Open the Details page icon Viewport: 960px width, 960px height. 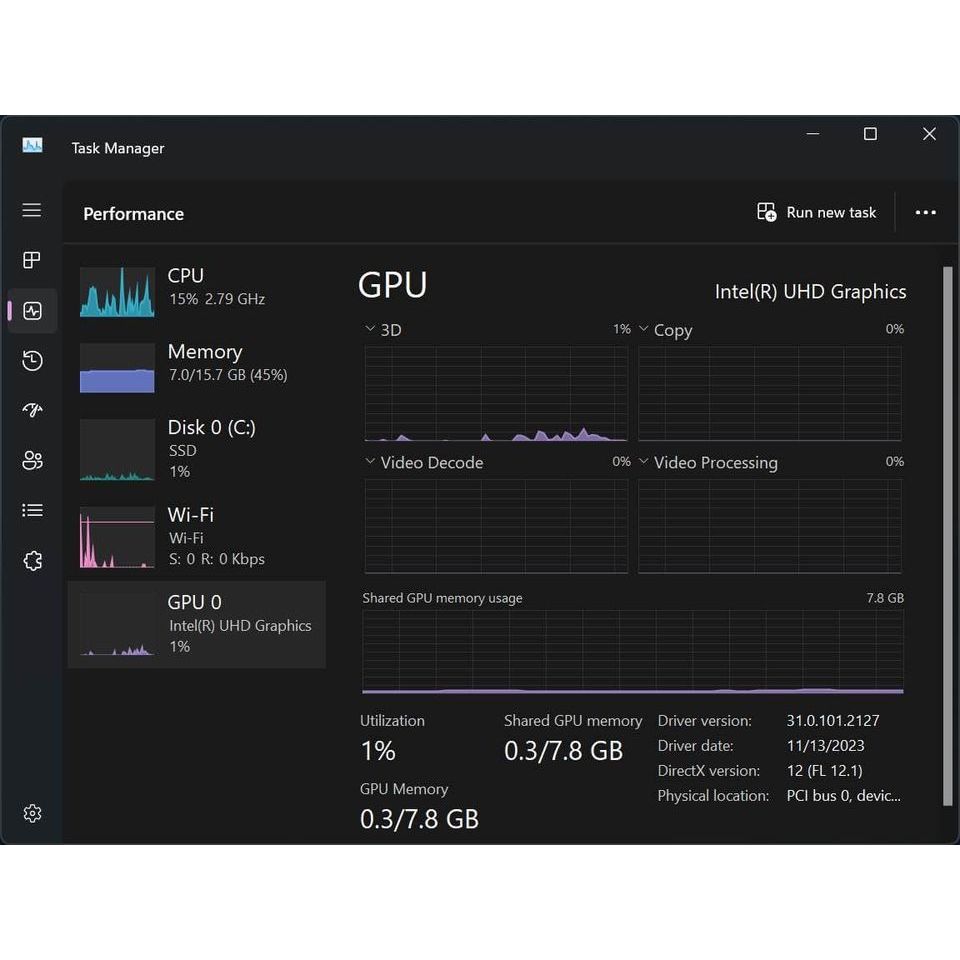click(32, 510)
